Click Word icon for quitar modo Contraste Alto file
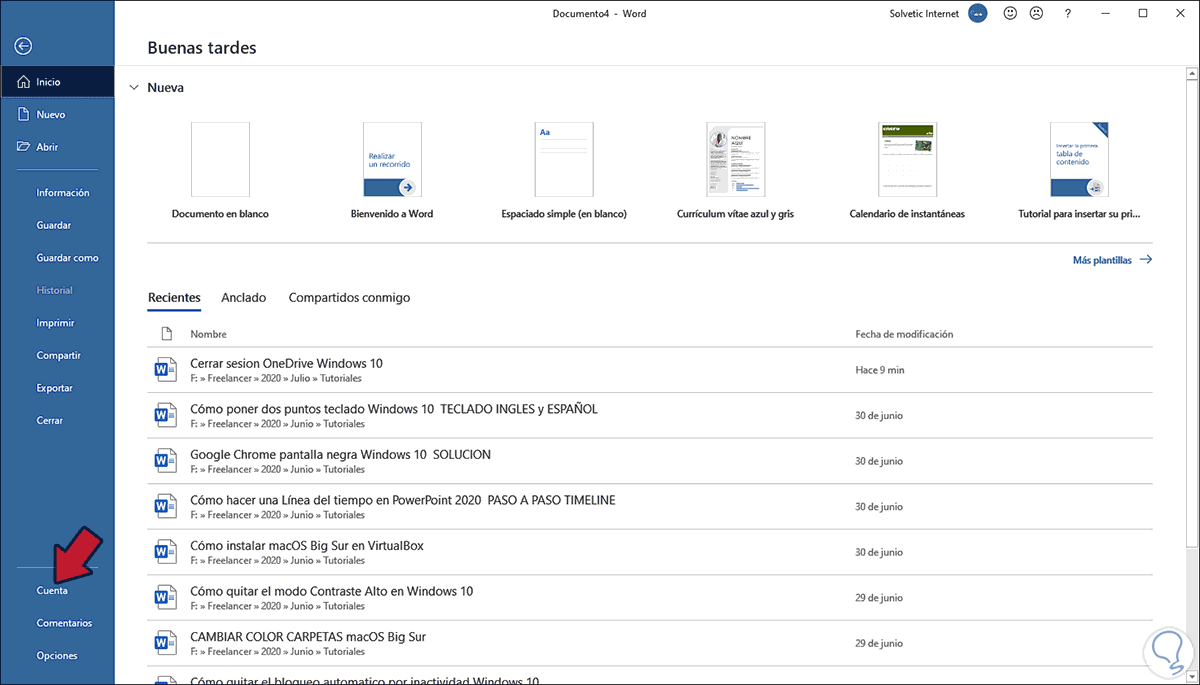 (164, 598)
